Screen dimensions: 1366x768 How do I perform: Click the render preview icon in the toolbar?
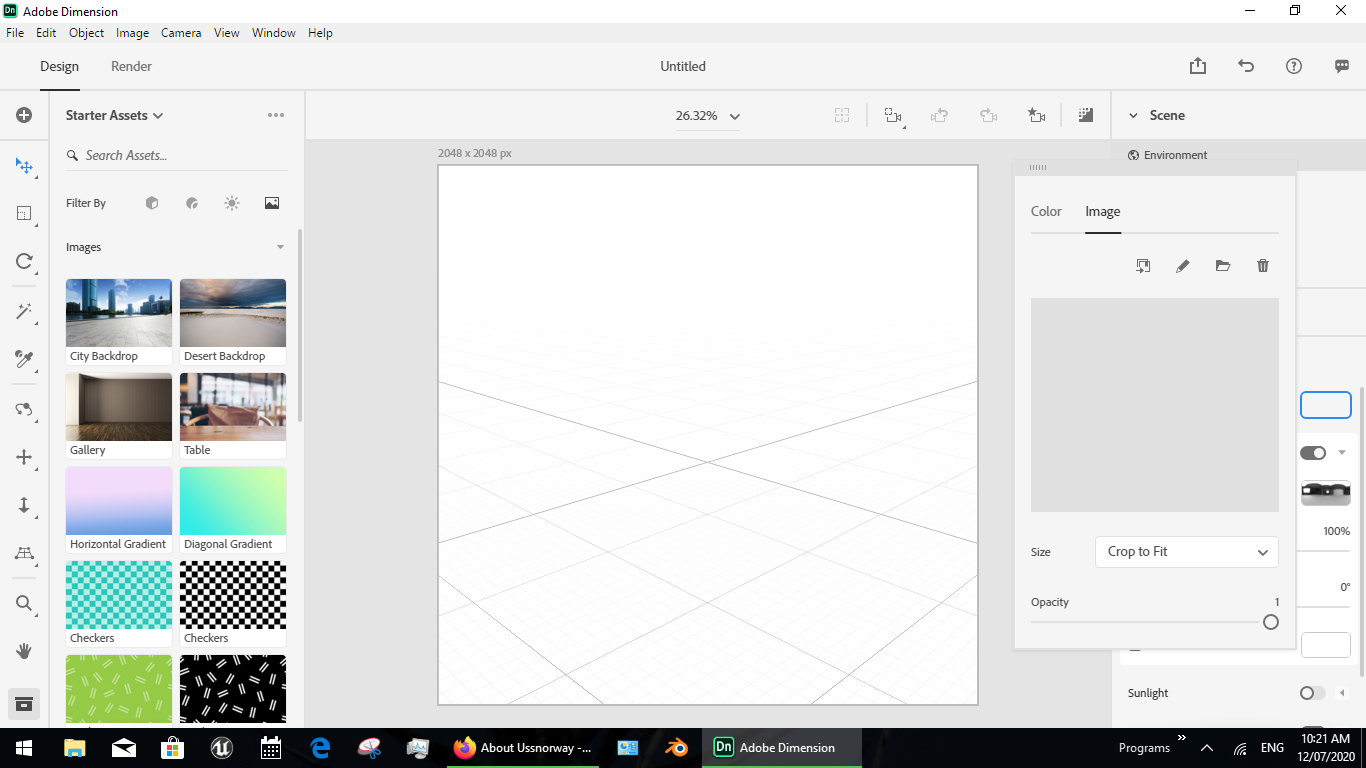(1085, 115)
